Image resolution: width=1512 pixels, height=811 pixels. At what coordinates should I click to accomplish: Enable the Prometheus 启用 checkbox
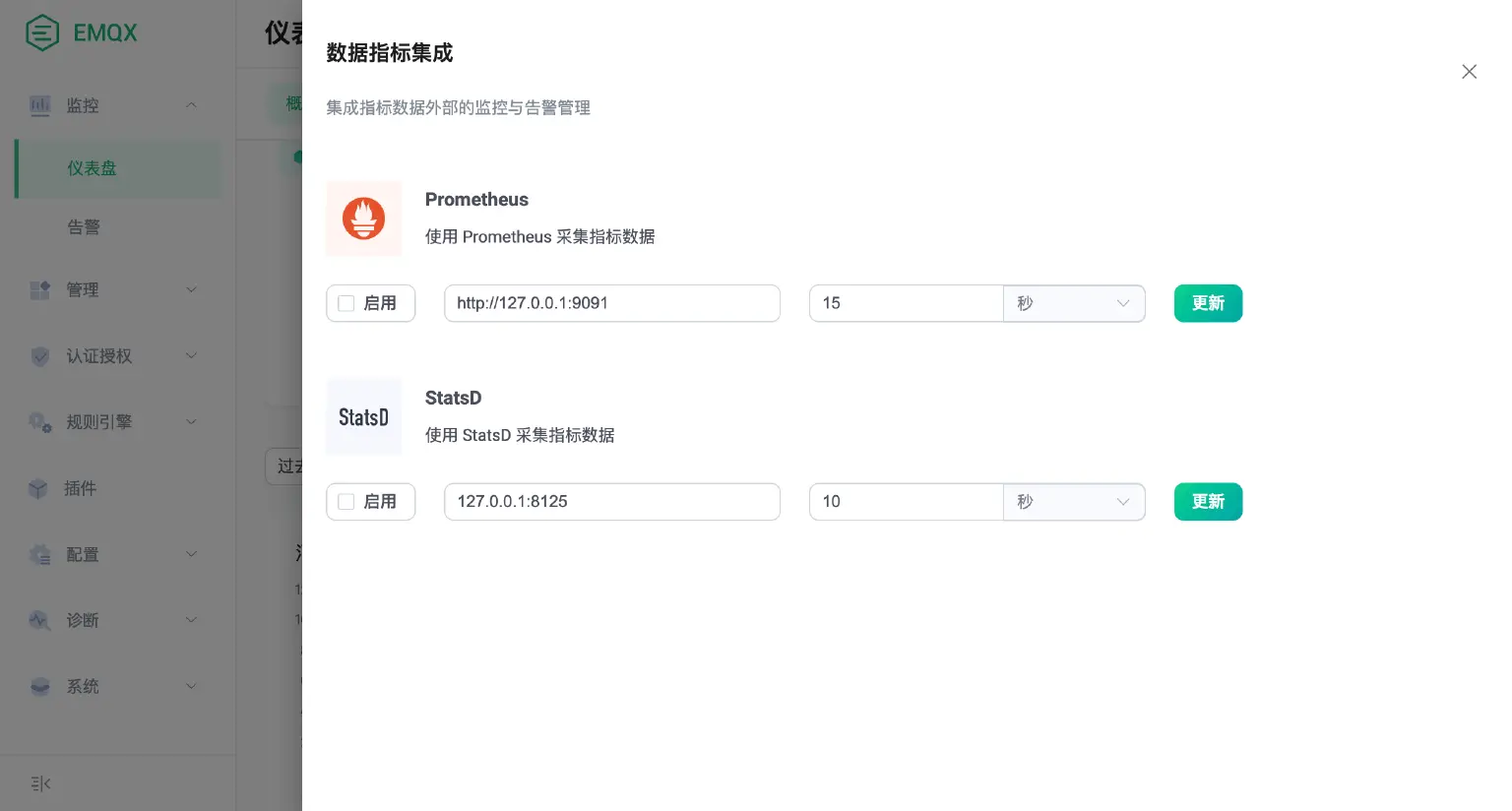346,303
